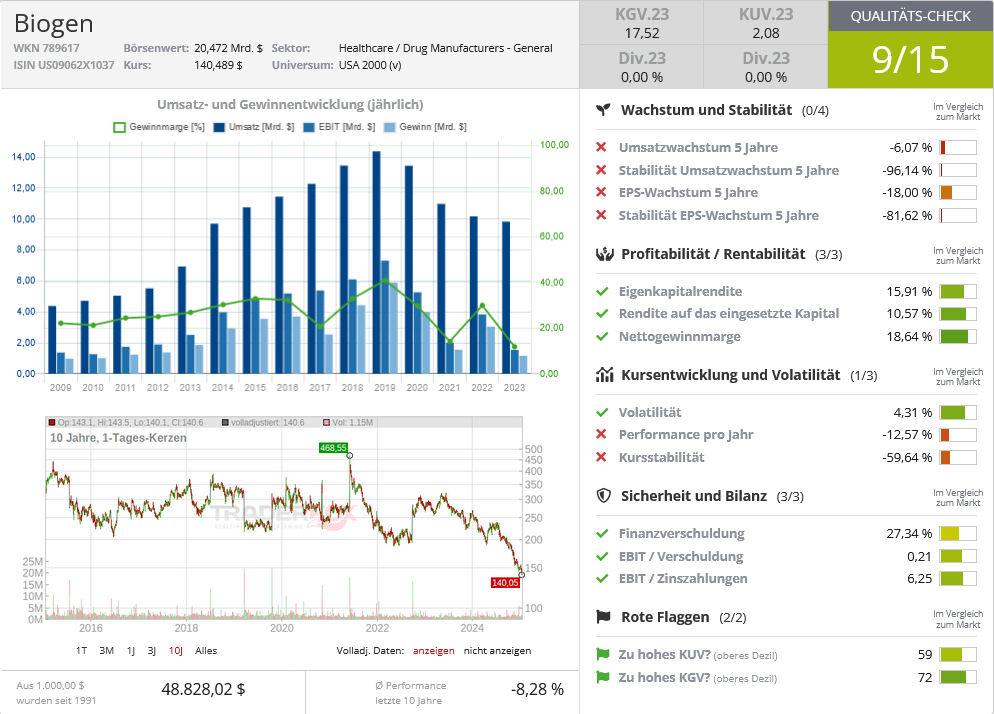Click the green flag beside Zu hohes KUV?

[603, 654]
